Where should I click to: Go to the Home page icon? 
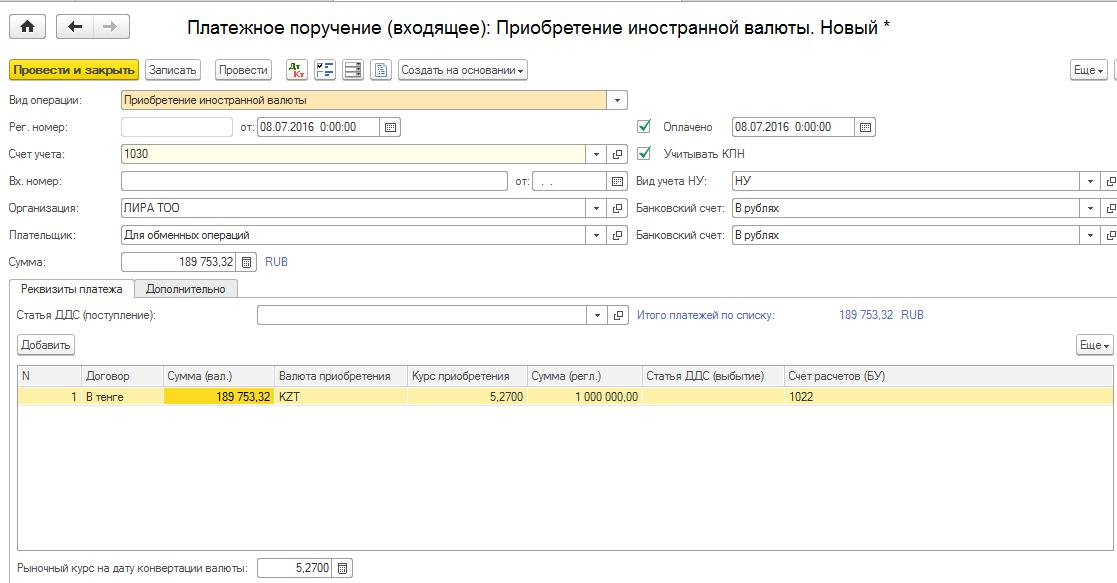[x=27, y=27]
